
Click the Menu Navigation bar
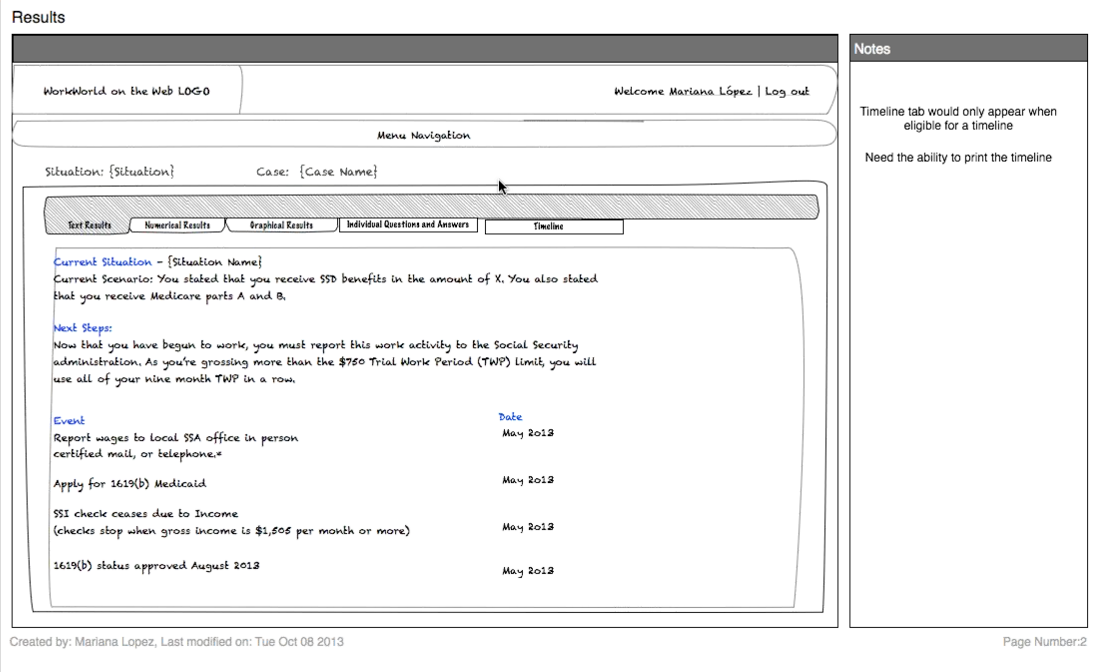[424, 135]
